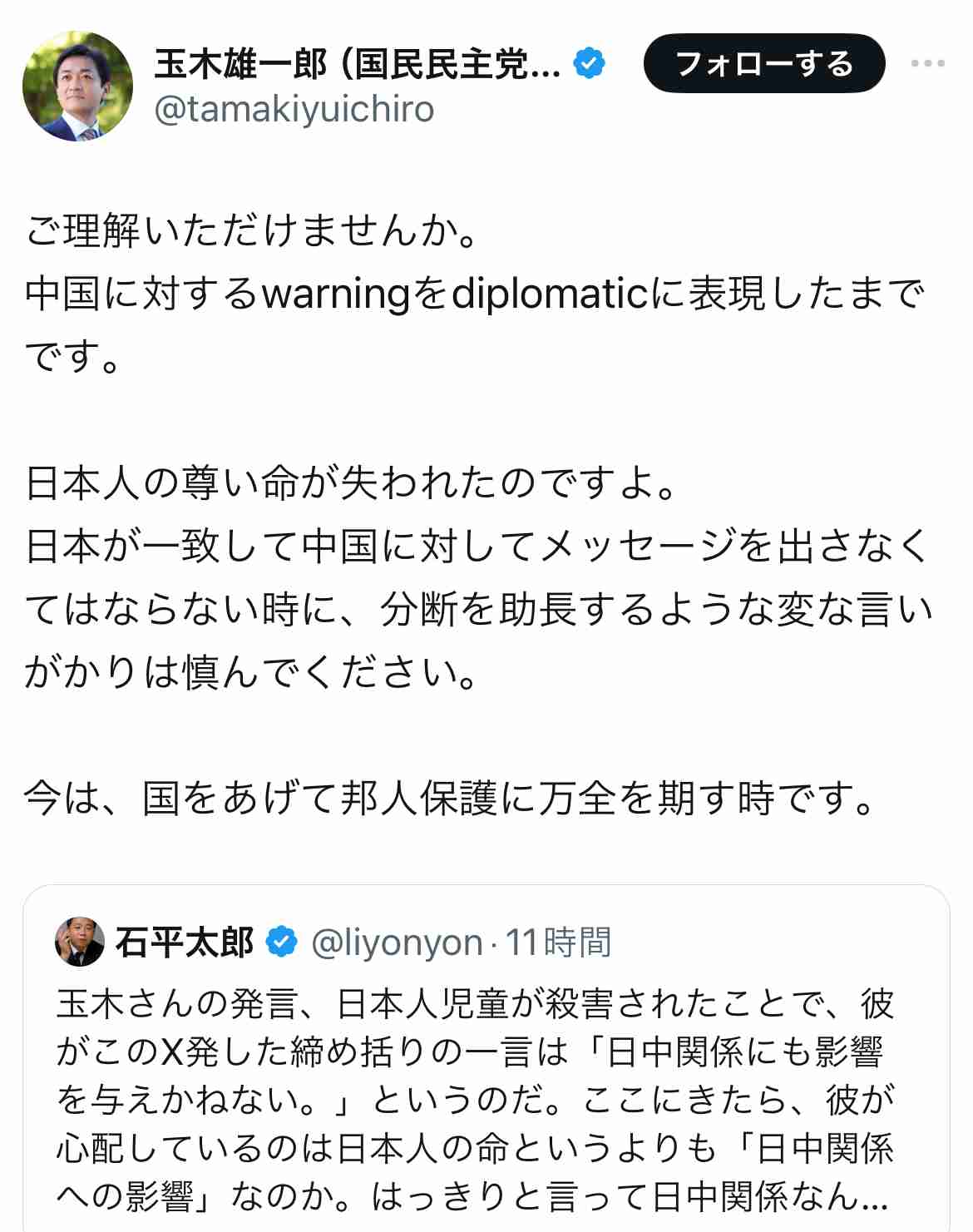Open the three-dot more options menu

point(927,63)
